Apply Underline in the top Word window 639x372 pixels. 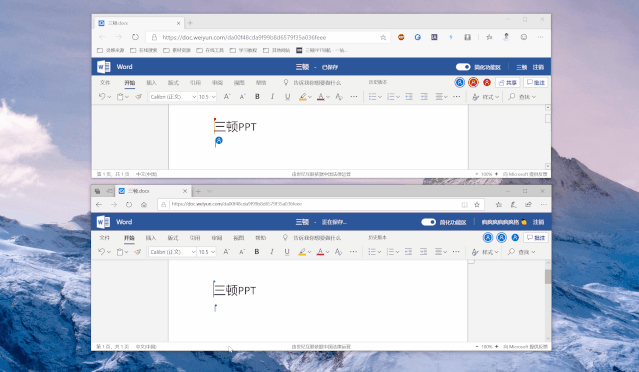[x=287, y=97]
